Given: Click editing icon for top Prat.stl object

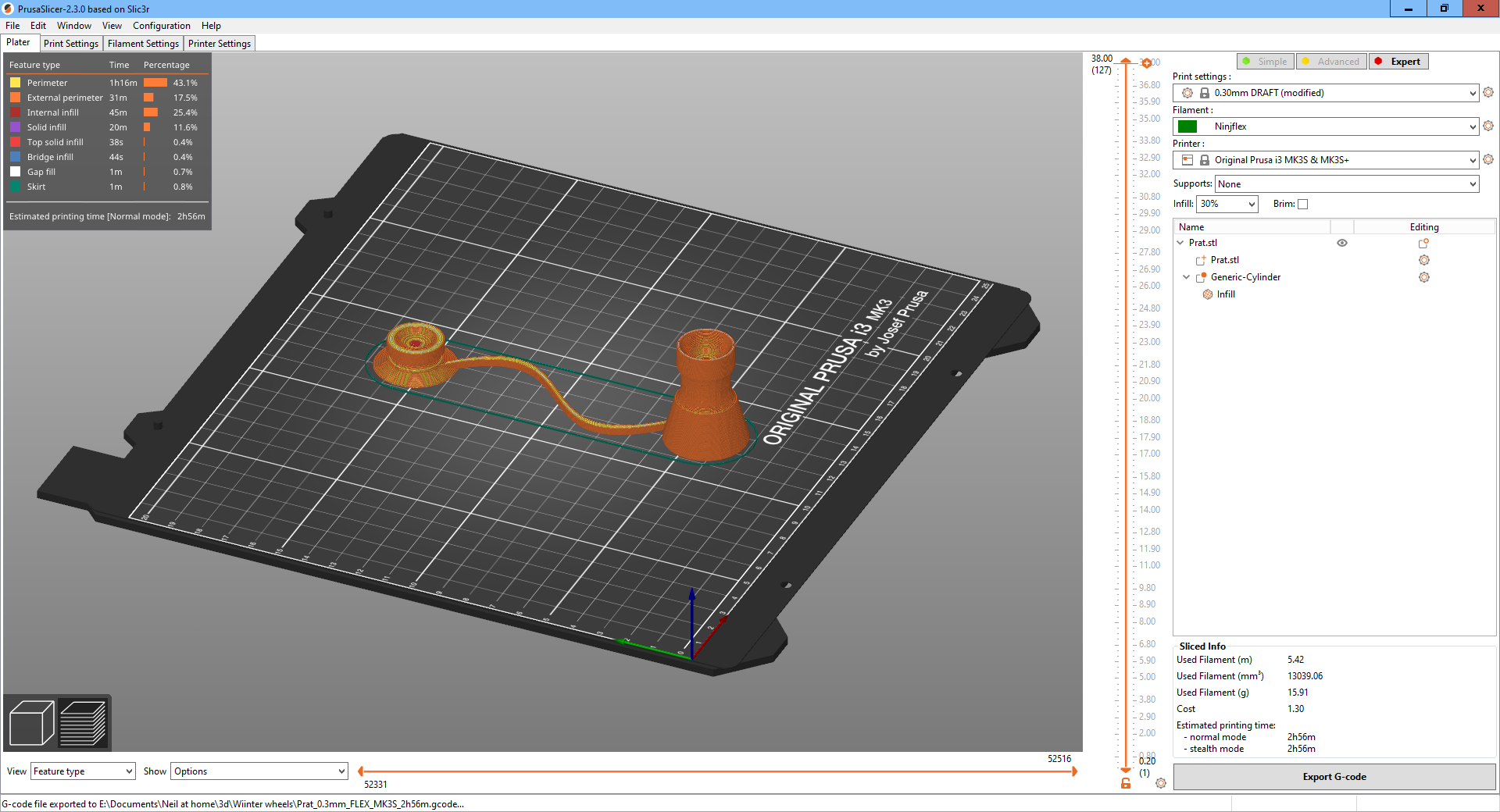Looking at the screenshot, I should click(1423, 243).
